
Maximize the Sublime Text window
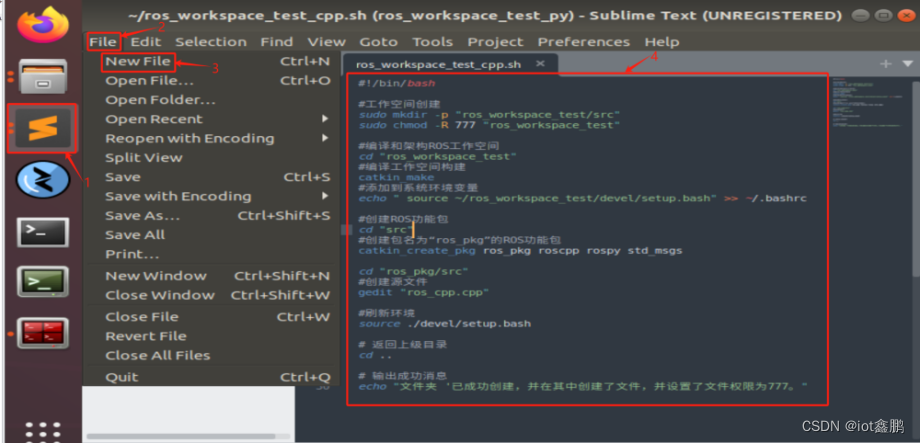[x=883, y=16]
